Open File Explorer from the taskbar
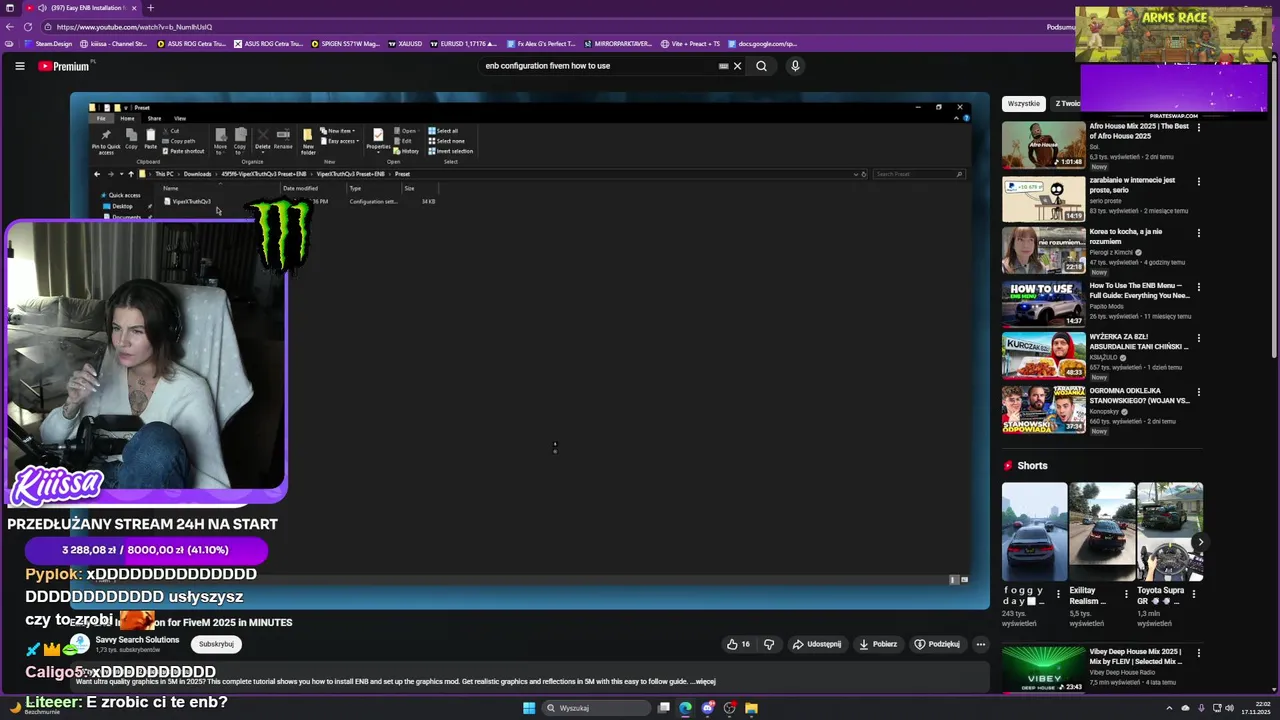 coord(751,708)
